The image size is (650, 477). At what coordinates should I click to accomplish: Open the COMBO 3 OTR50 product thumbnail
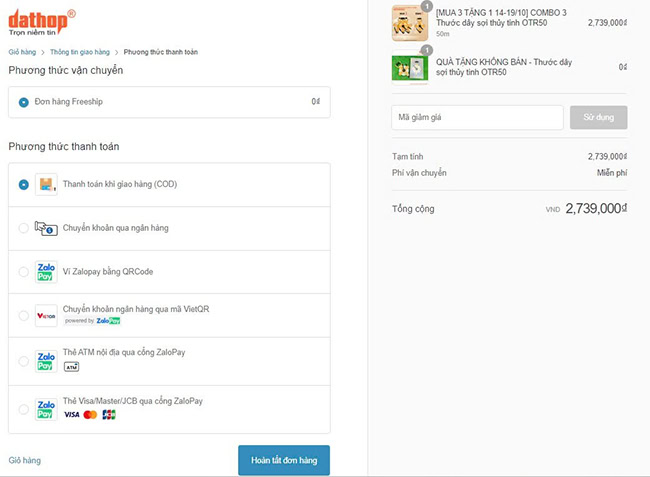coord(410,23)
